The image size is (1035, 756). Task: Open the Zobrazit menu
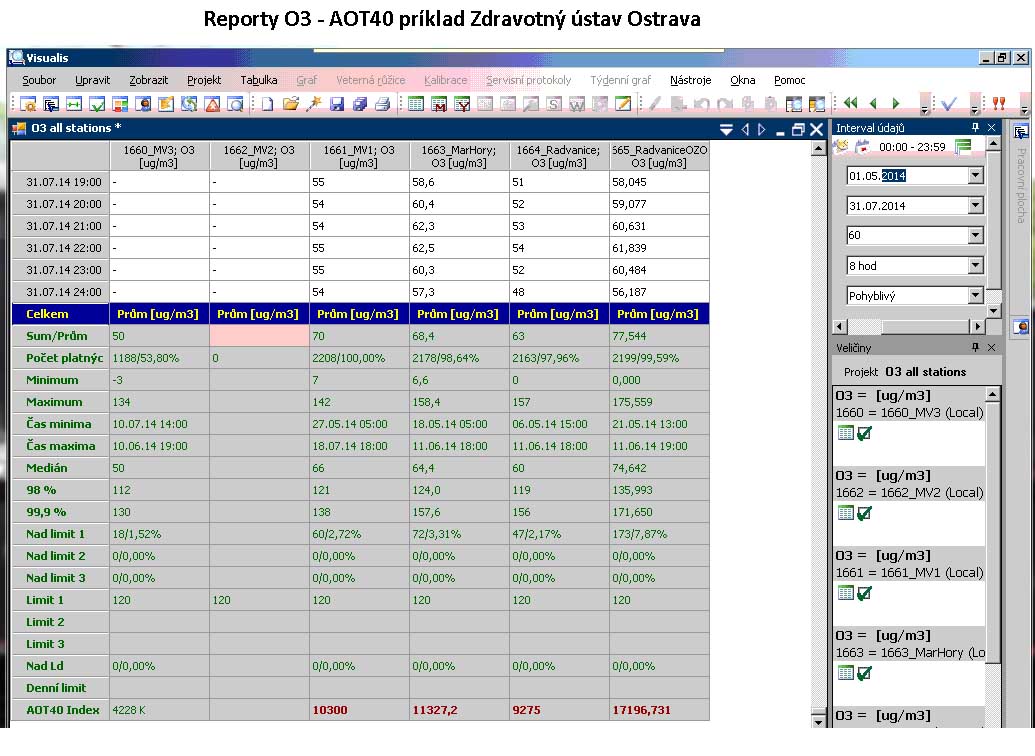point(149,80)
